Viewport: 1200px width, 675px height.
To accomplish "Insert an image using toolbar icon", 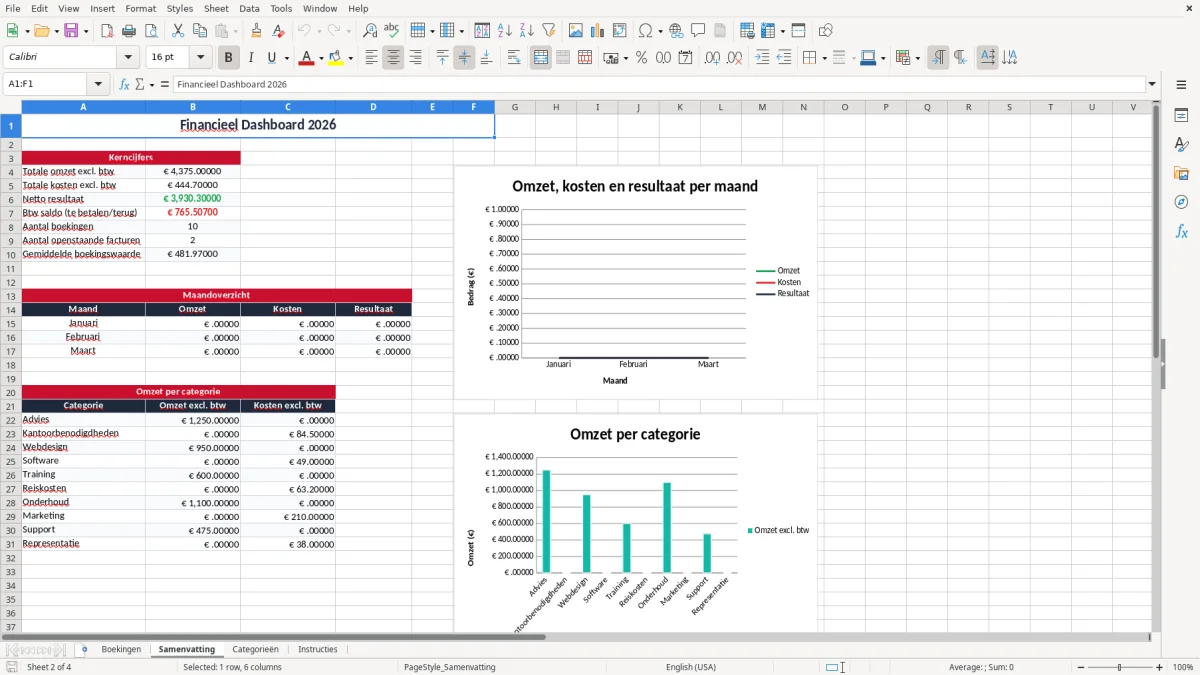I will [x=575, y=31].
